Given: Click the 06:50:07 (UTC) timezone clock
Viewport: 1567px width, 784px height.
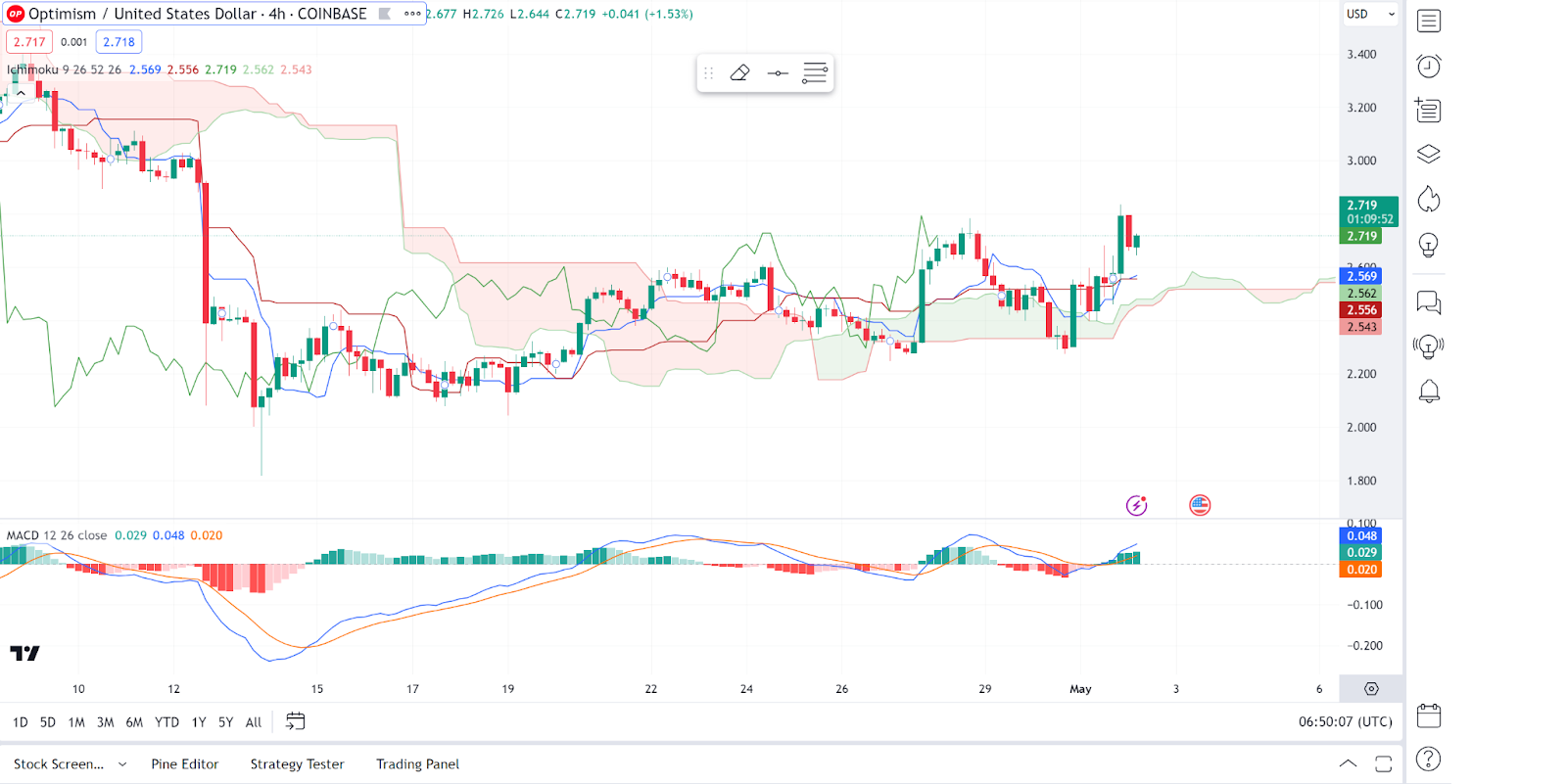Looking at the screenshot, I should (x=1346, y=721).
